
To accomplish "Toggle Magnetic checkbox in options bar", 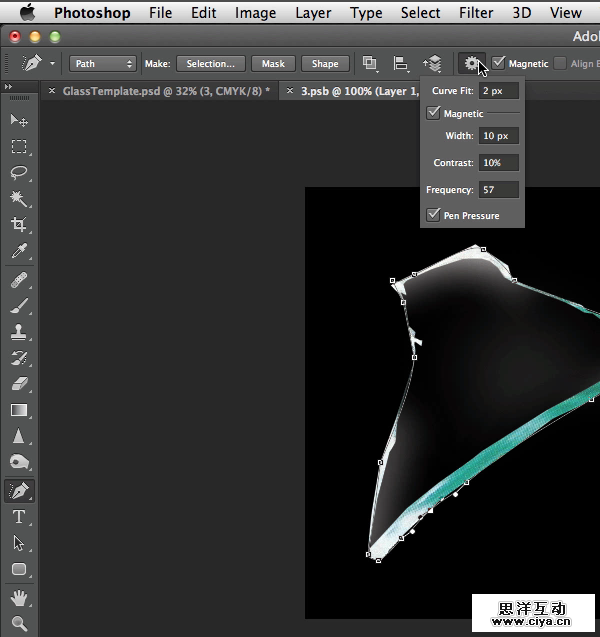I will (498, 63).
